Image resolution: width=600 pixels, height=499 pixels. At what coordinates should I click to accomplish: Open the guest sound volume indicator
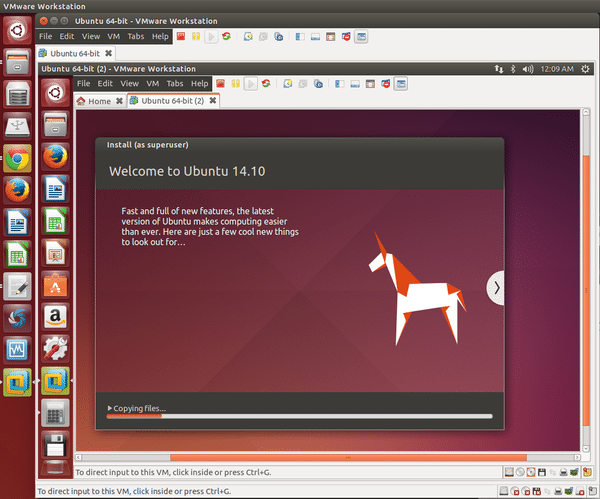[x=528, y=69]
